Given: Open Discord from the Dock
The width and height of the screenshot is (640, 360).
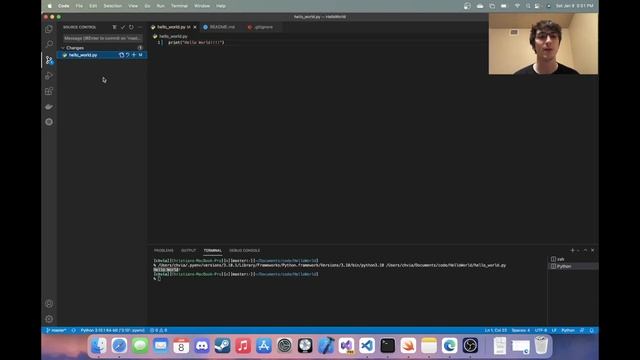Looking at the screenshot, I should (202, 346).
